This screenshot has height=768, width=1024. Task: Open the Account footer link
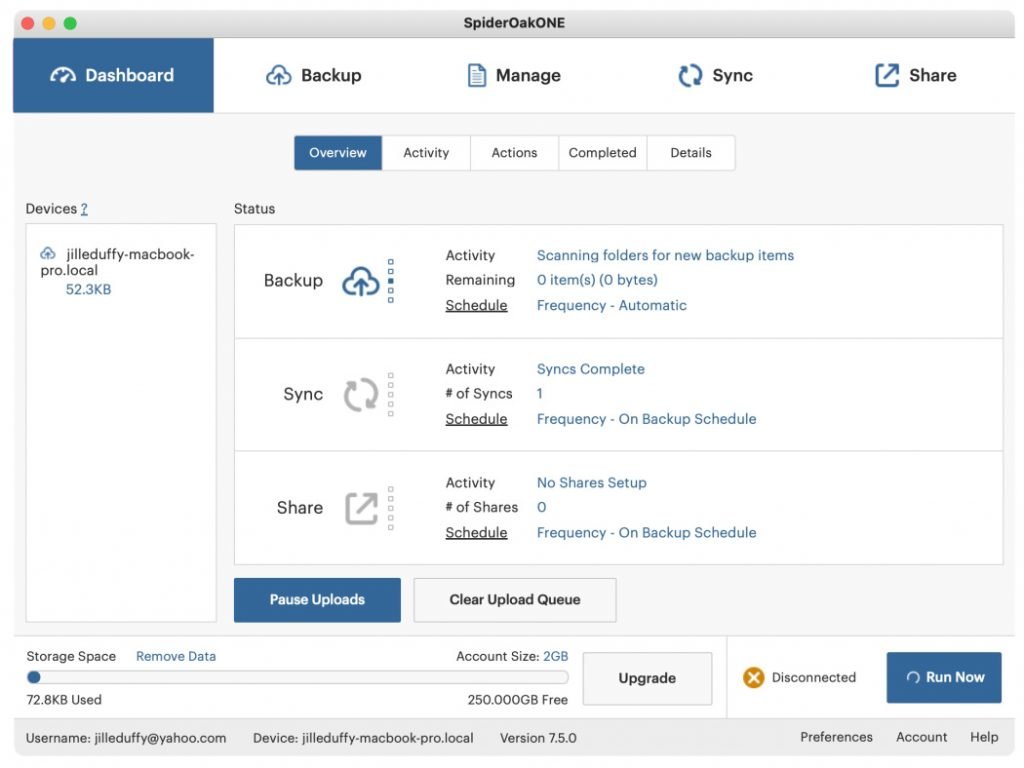tap(921, 737)
